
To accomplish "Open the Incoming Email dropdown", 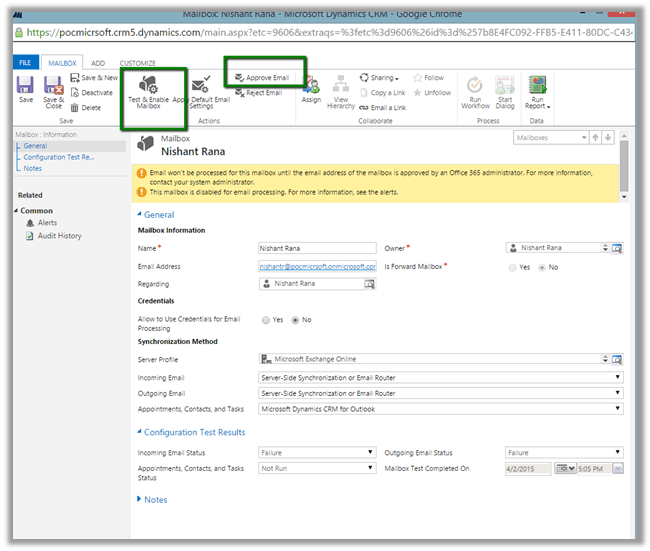I will 440,377.
